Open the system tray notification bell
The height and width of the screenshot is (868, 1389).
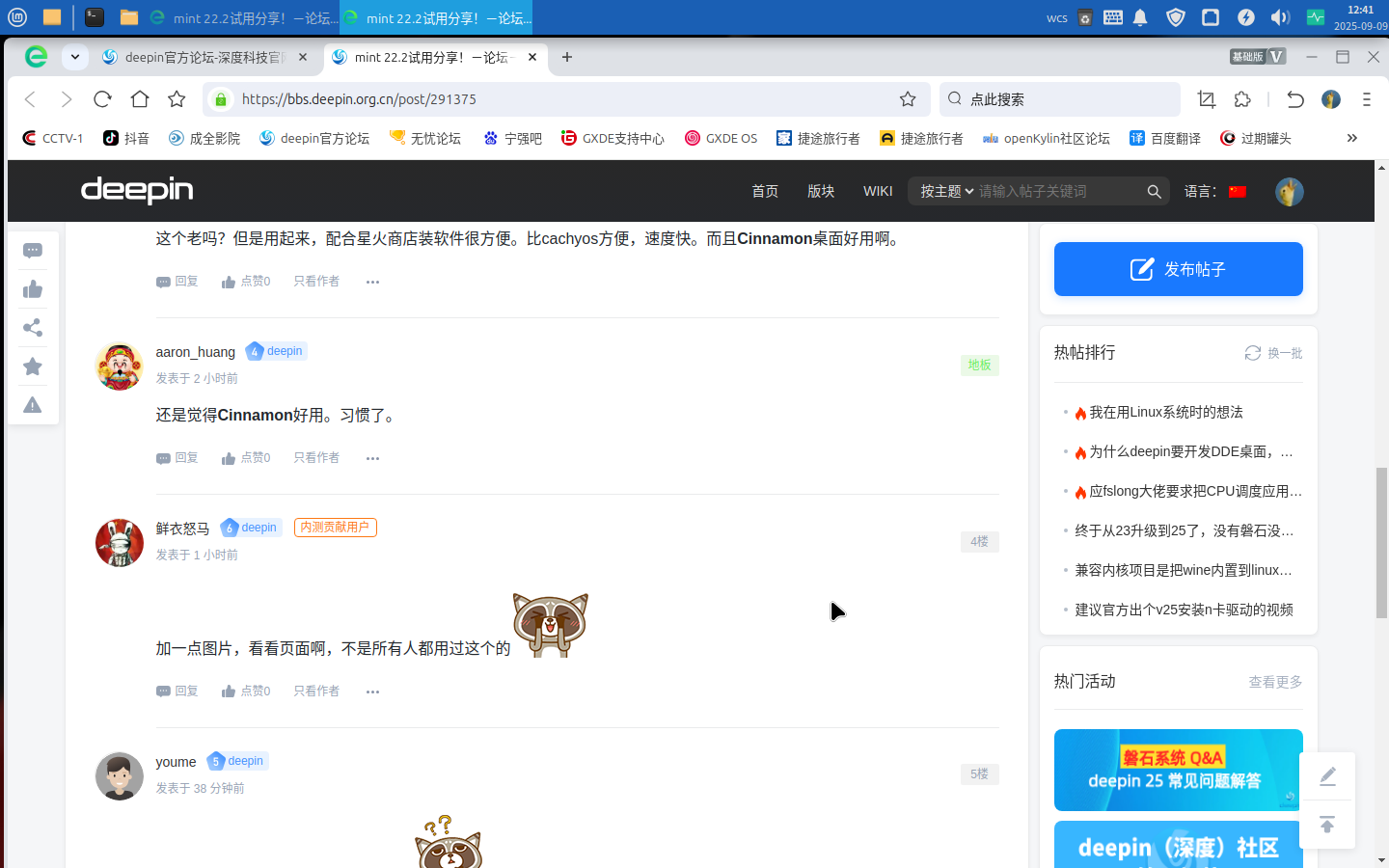[1140, 17]
